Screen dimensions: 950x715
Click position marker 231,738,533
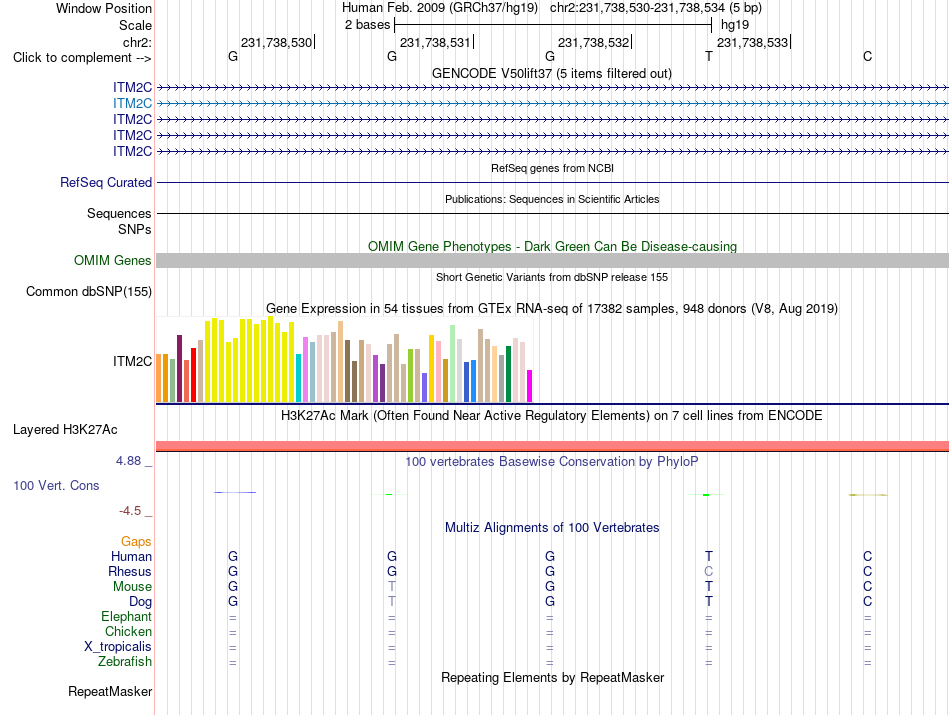(753, 42)
